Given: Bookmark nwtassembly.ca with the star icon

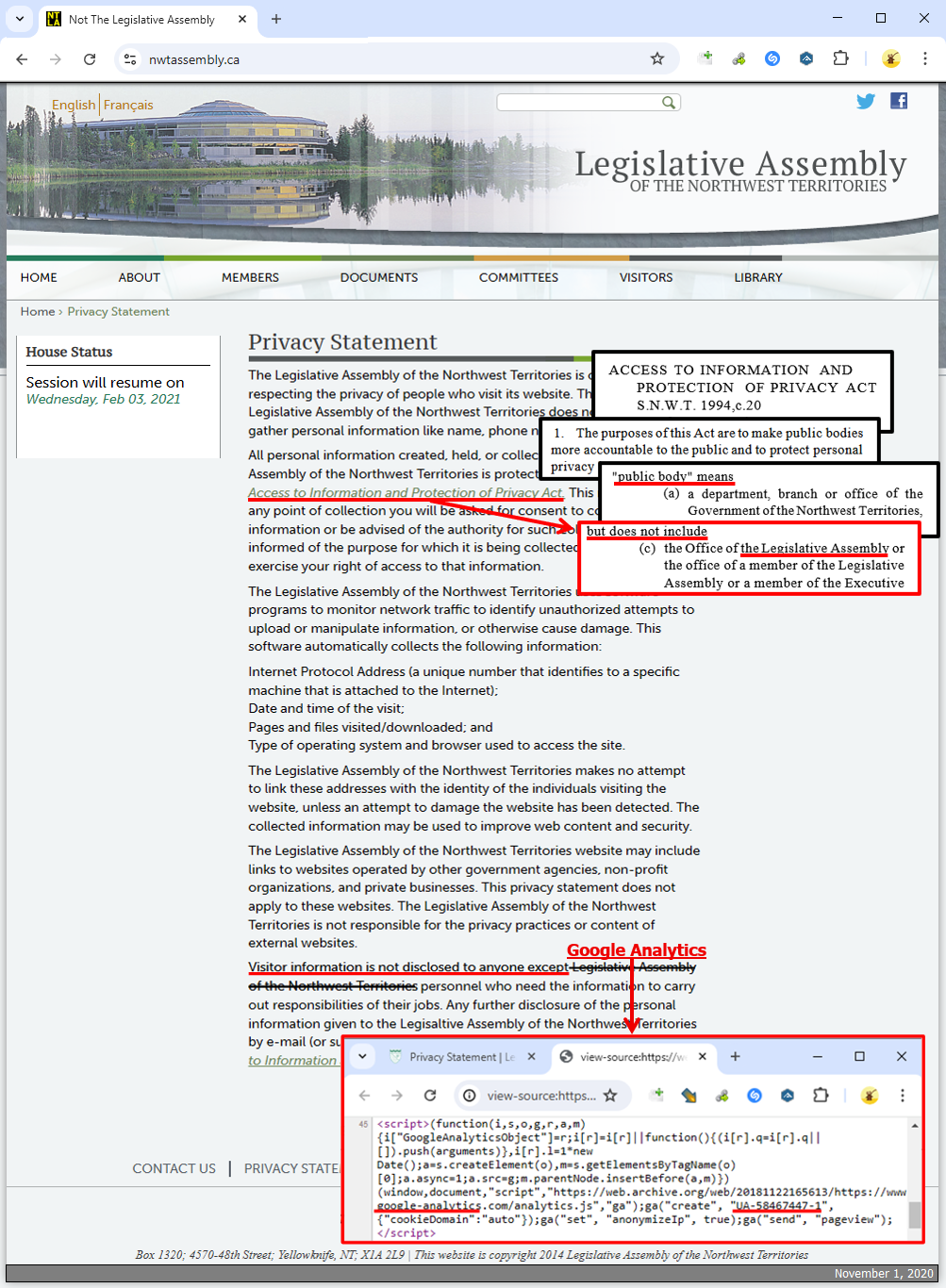Looking at the screenshot, I should point(657,58).
